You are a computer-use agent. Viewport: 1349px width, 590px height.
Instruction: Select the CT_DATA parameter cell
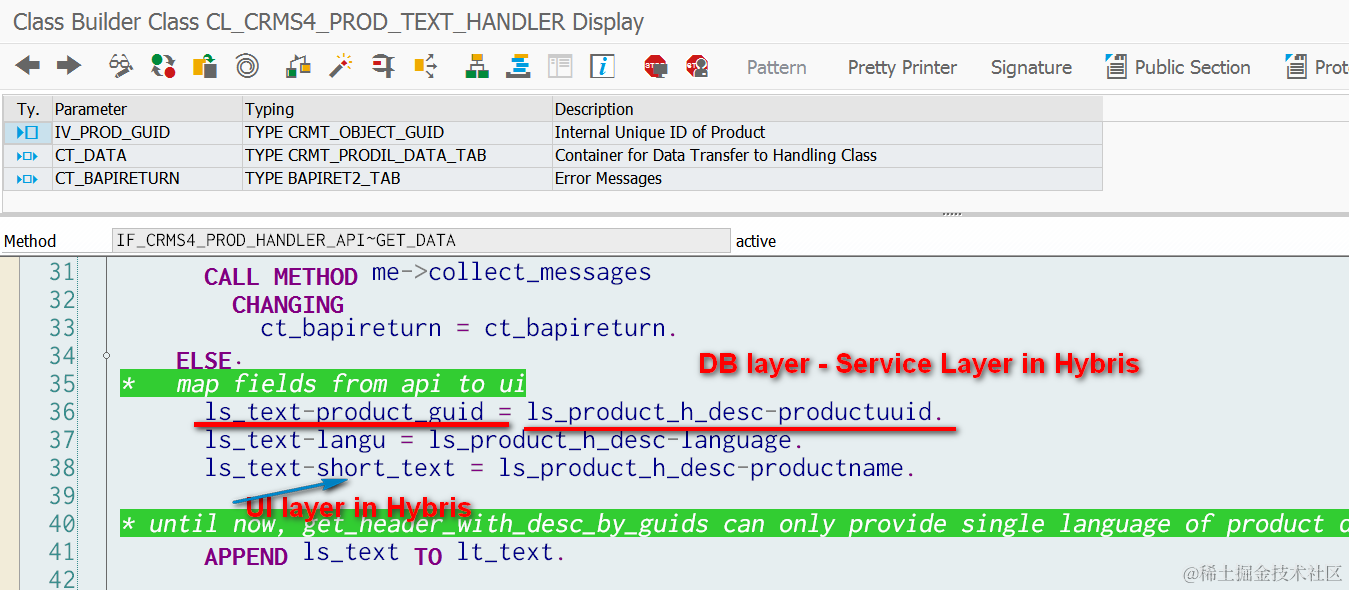click(x=148, y=155)
